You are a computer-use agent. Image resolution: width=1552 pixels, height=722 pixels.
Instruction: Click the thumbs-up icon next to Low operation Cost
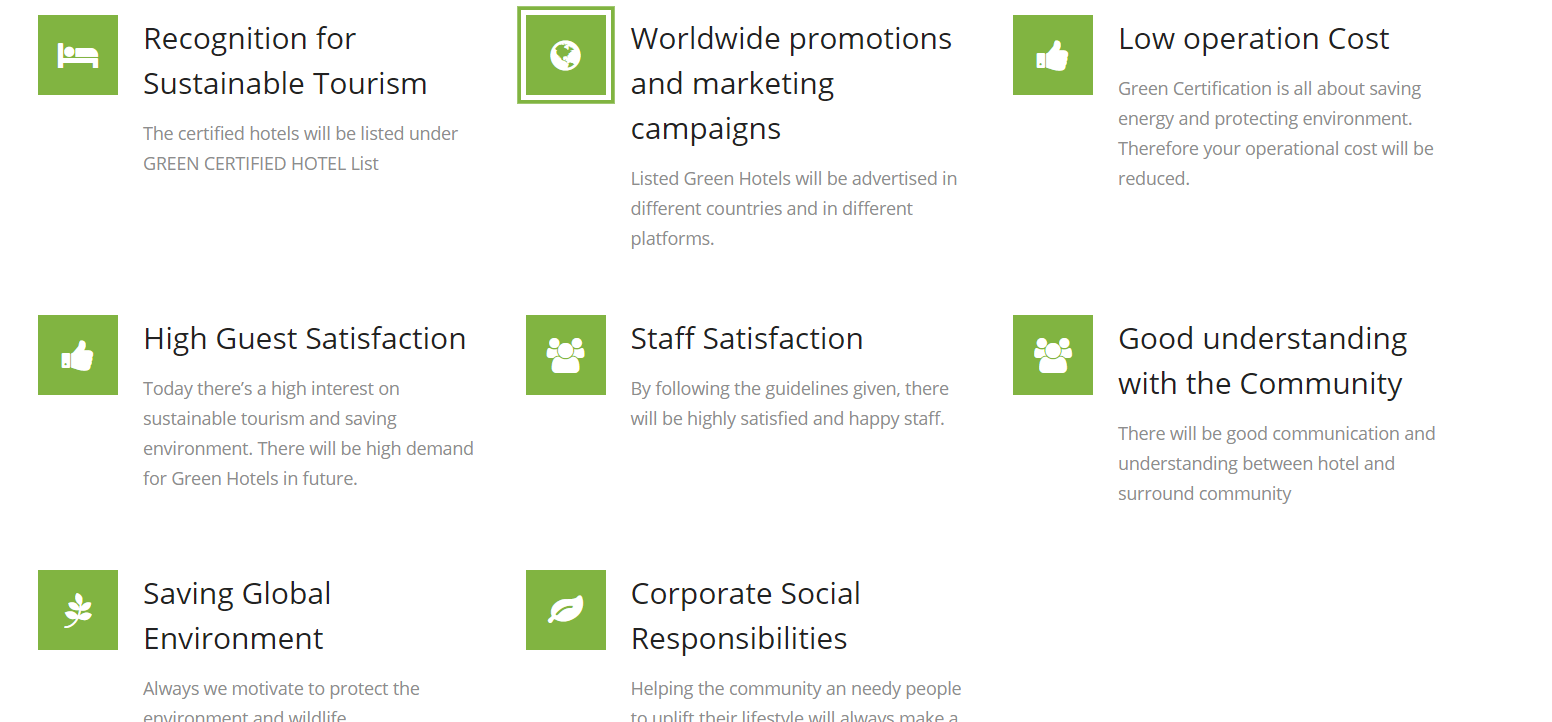[x=1053, y=55]
